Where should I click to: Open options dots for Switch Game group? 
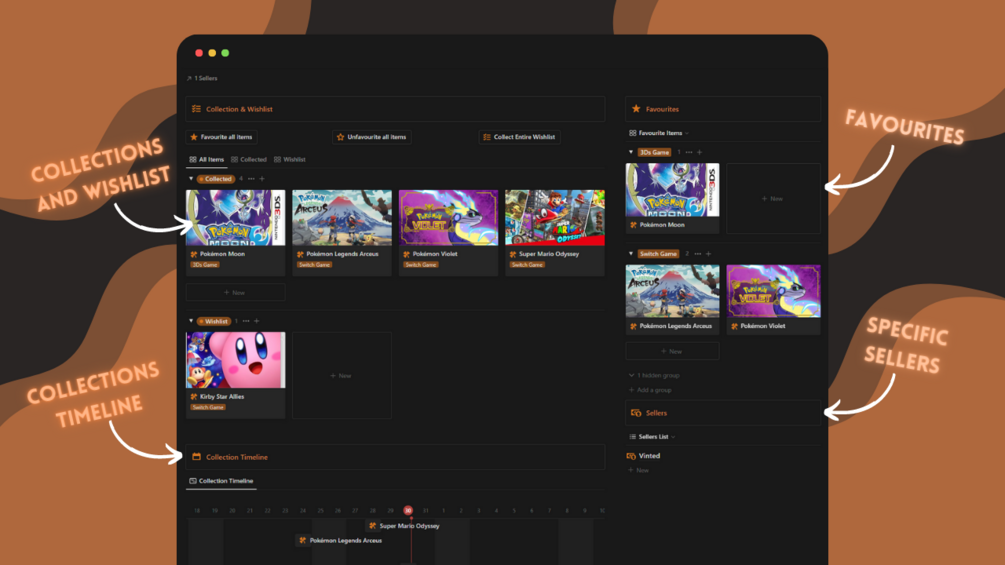coord(698,254)
